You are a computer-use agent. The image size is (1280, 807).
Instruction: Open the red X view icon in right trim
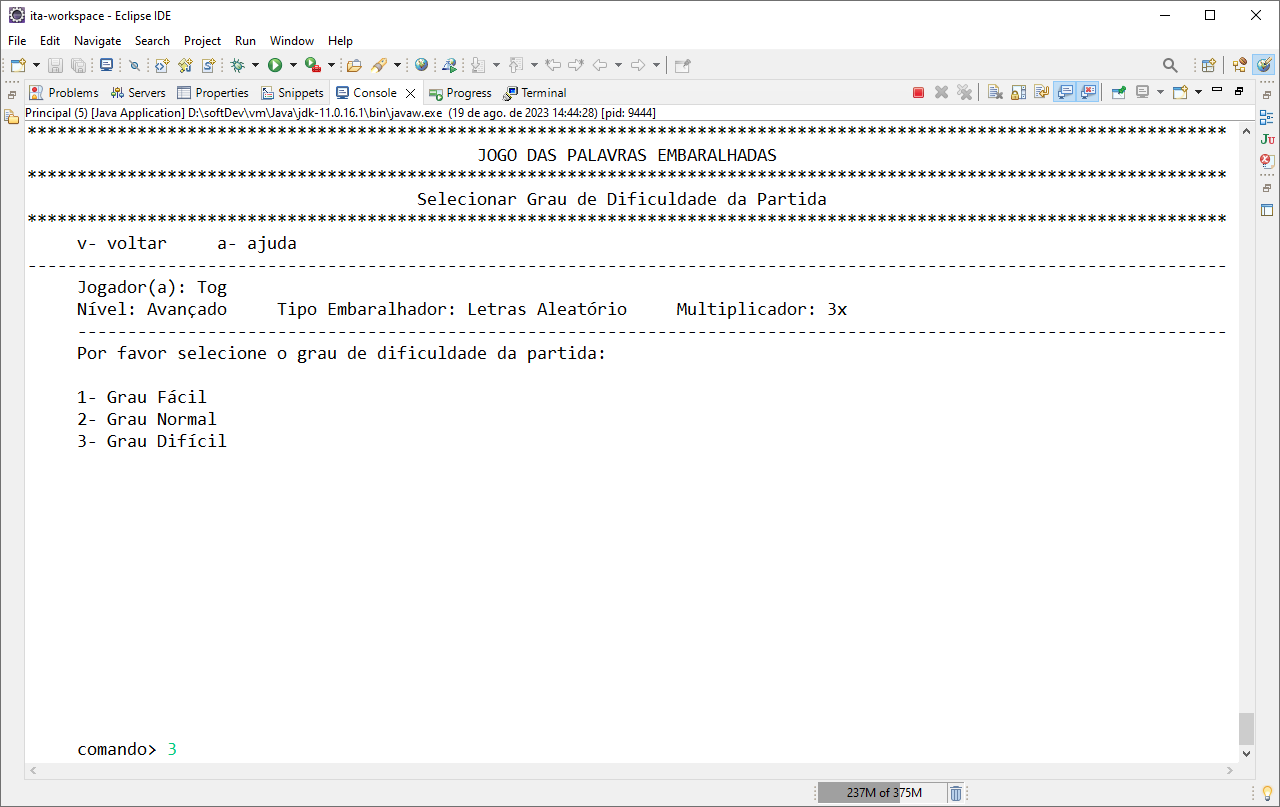(1267, 160)
